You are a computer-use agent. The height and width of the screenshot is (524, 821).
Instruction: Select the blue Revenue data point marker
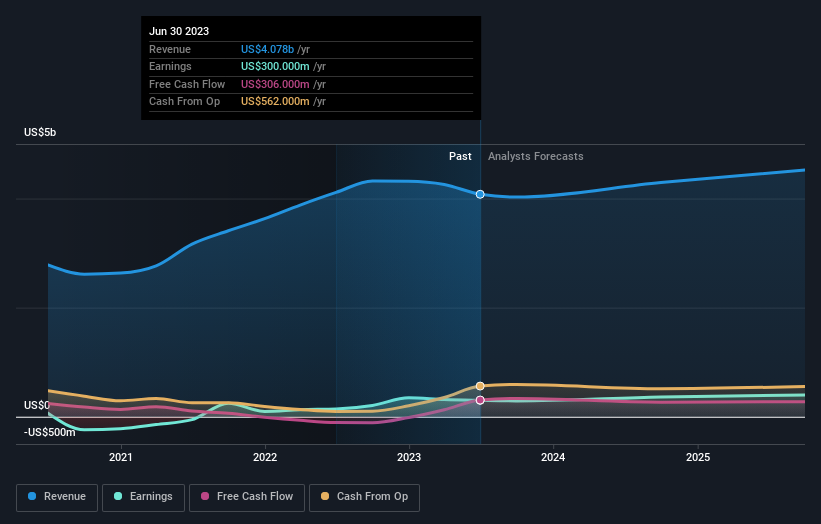coord(480,194)
